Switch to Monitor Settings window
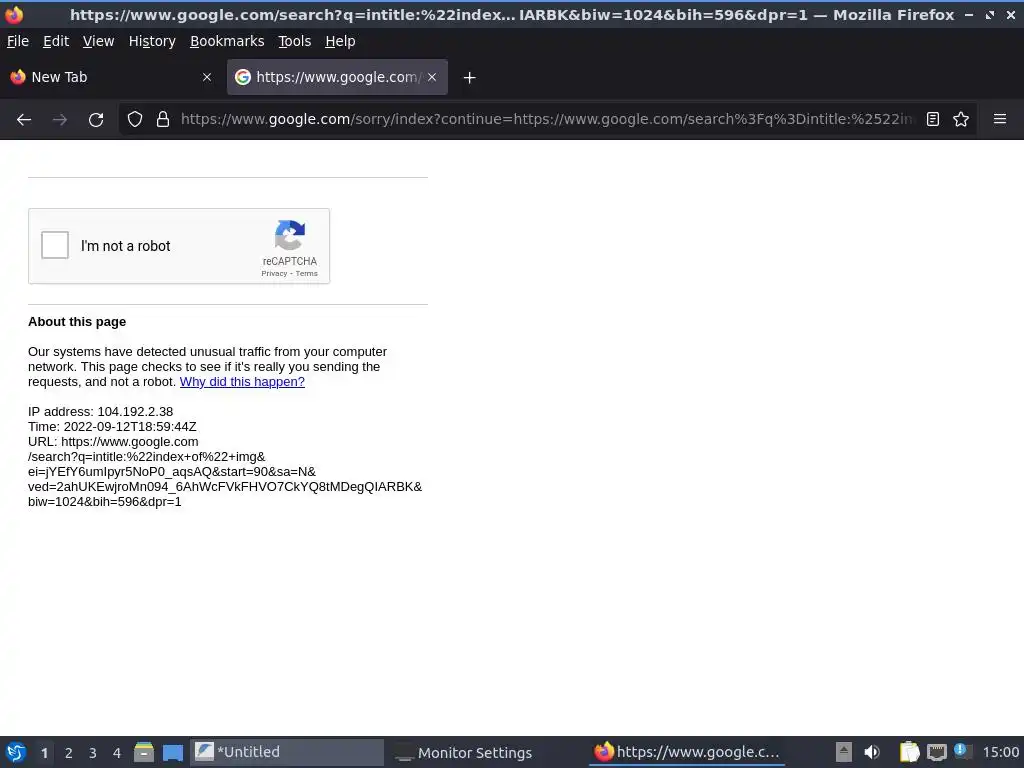Image resolution: width=1024 pixels, height=768 pixels. [x=485, y=752]
